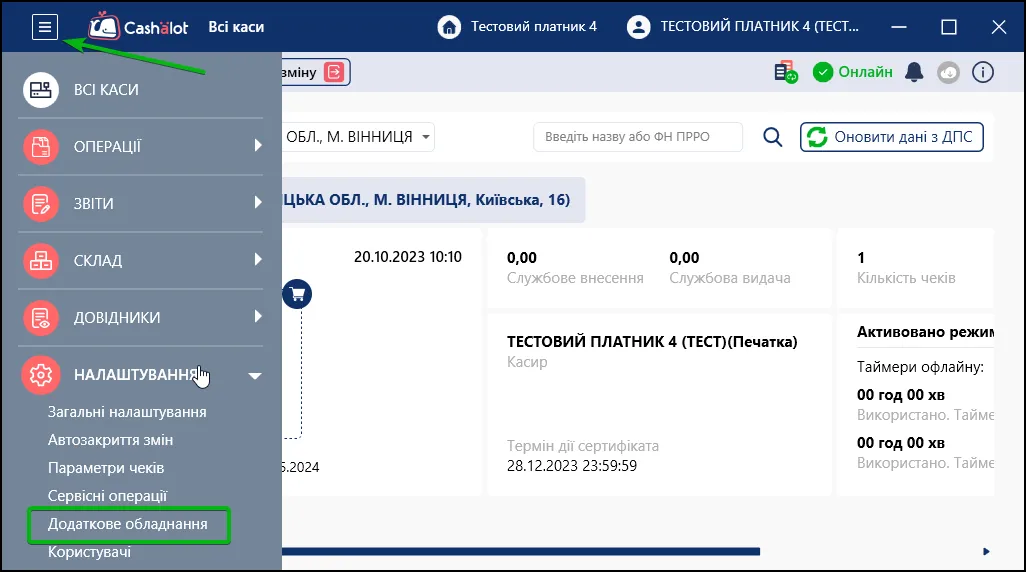Click the СКЛАД sidebar icon
This screenshot has height=572, width=1026.
pyautogui.click(x=41, y=260)
